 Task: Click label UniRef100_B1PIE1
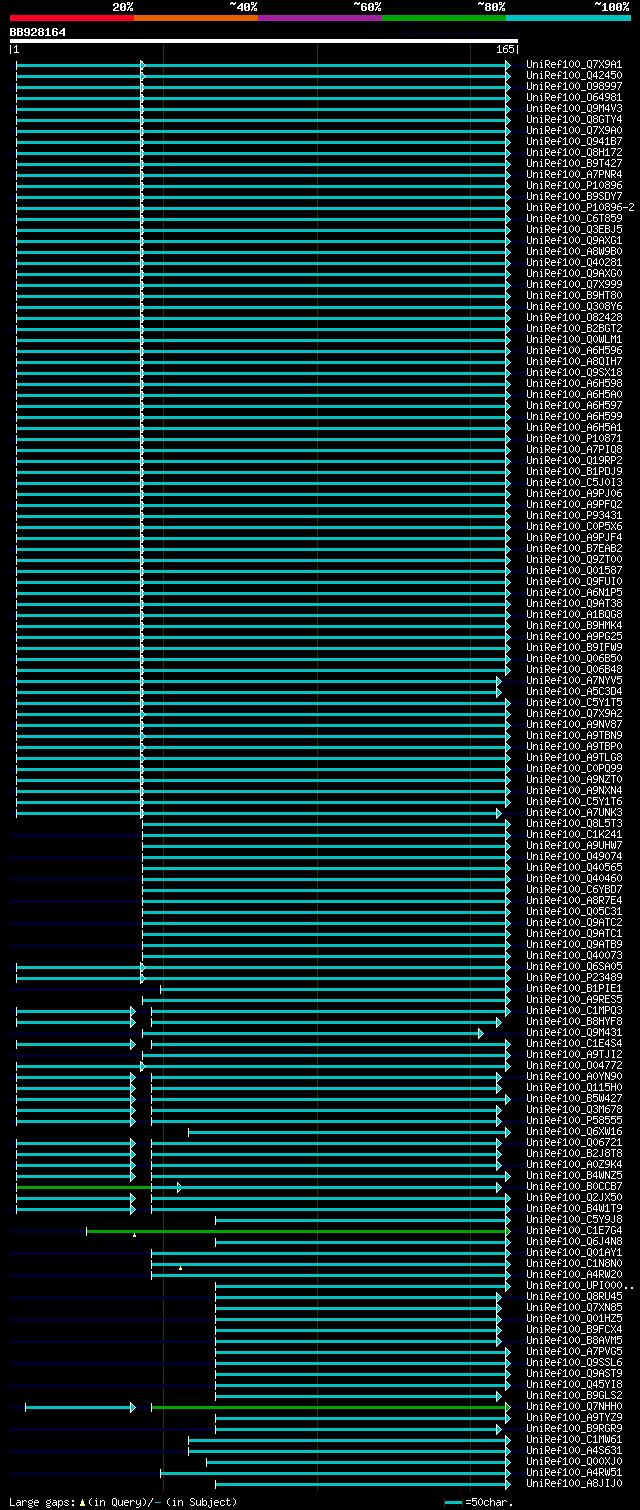(x=574, y=989)
